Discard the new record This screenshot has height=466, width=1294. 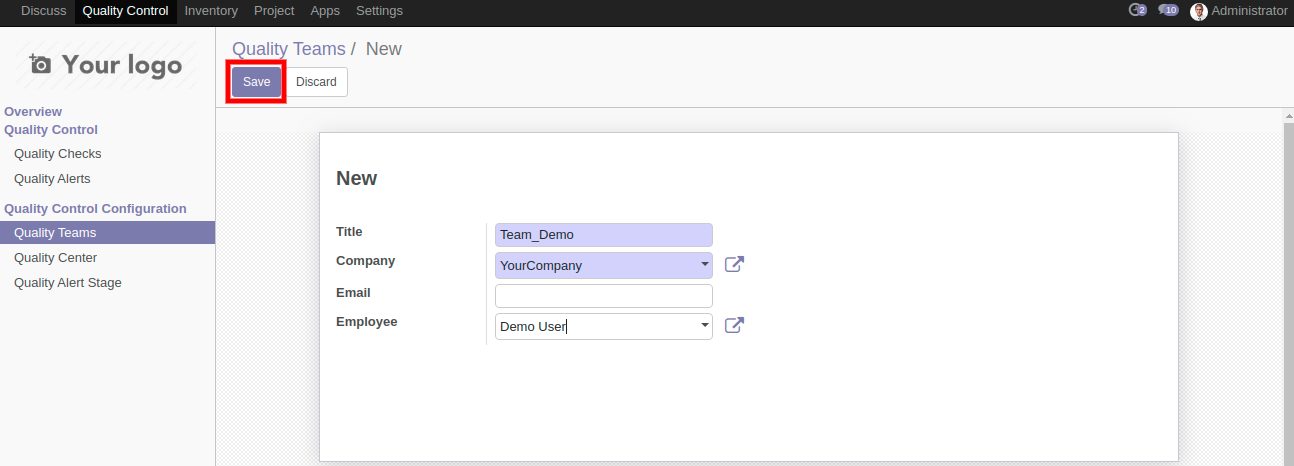[x=316, y=82]
